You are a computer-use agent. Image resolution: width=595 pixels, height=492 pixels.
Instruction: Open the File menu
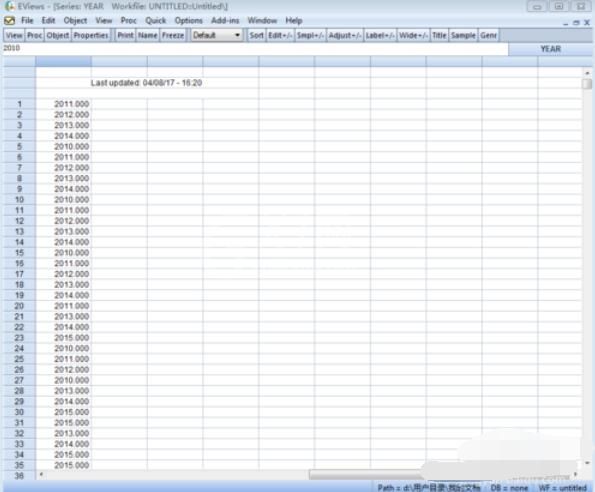27,20
